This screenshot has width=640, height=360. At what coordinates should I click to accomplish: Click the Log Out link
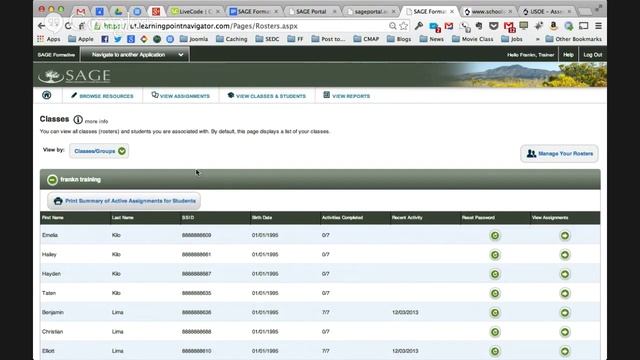(593, 55)
